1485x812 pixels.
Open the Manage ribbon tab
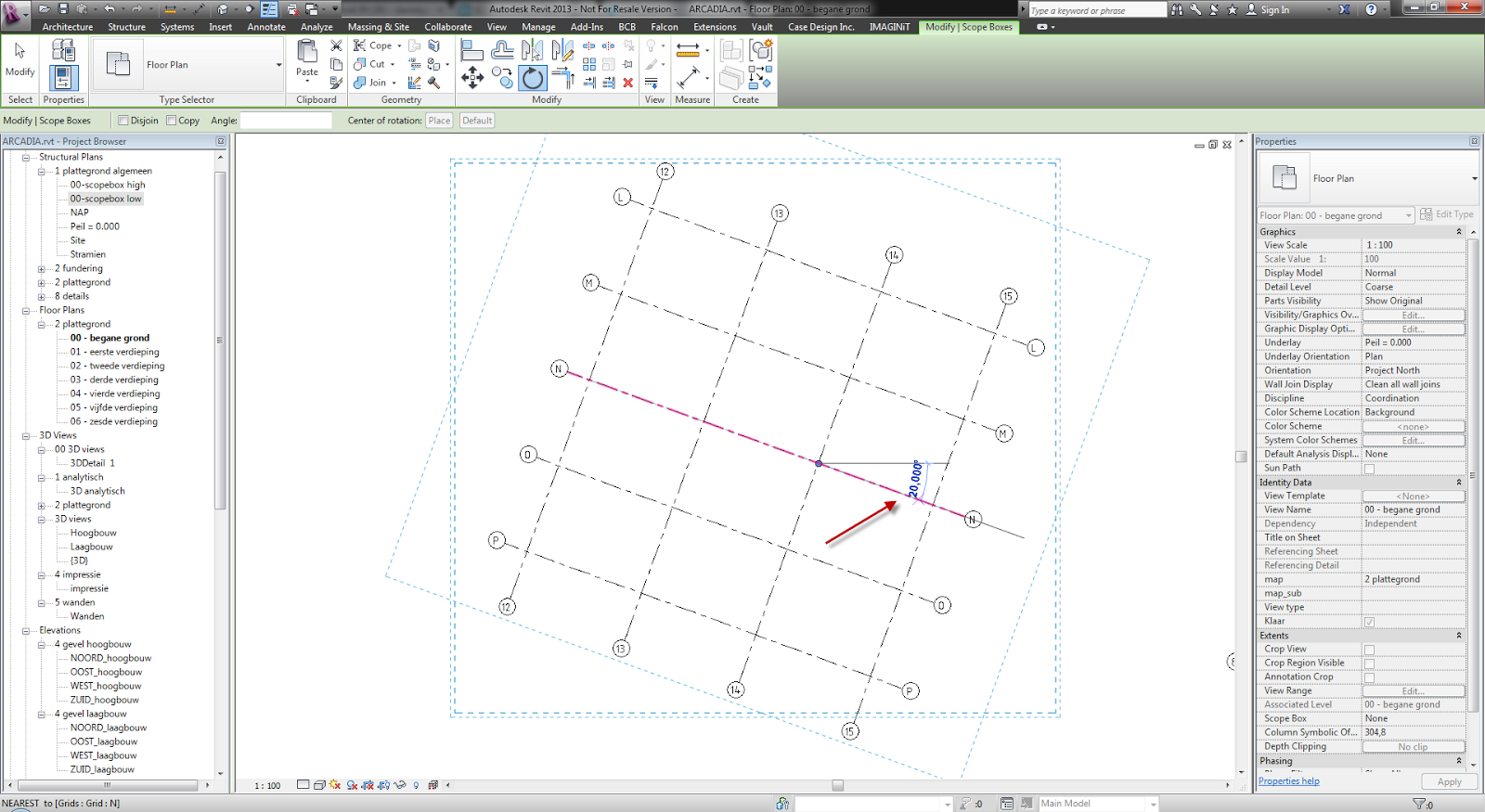(x=538, y=27)
